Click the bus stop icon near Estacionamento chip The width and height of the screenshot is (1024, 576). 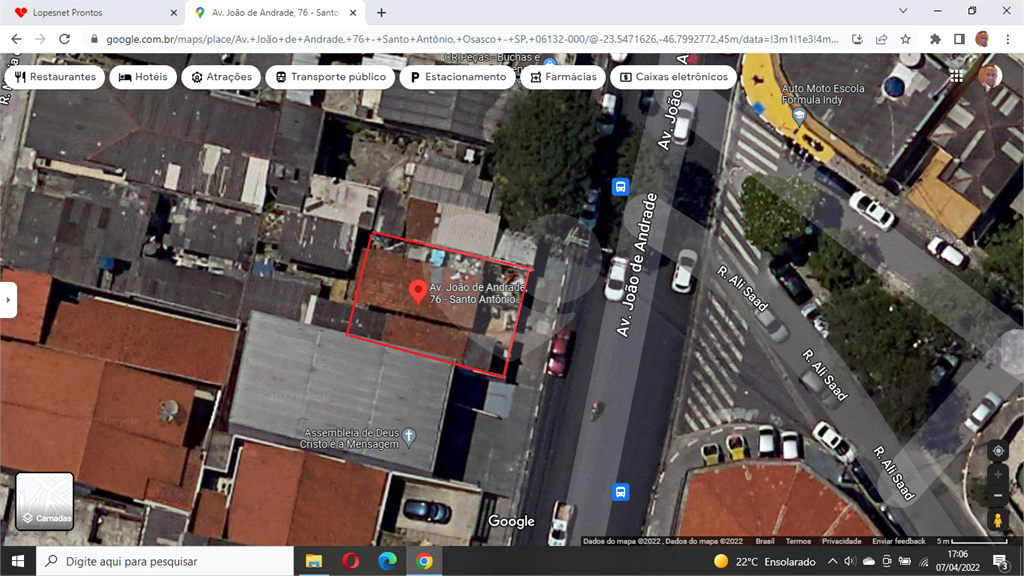click(620, 187)
